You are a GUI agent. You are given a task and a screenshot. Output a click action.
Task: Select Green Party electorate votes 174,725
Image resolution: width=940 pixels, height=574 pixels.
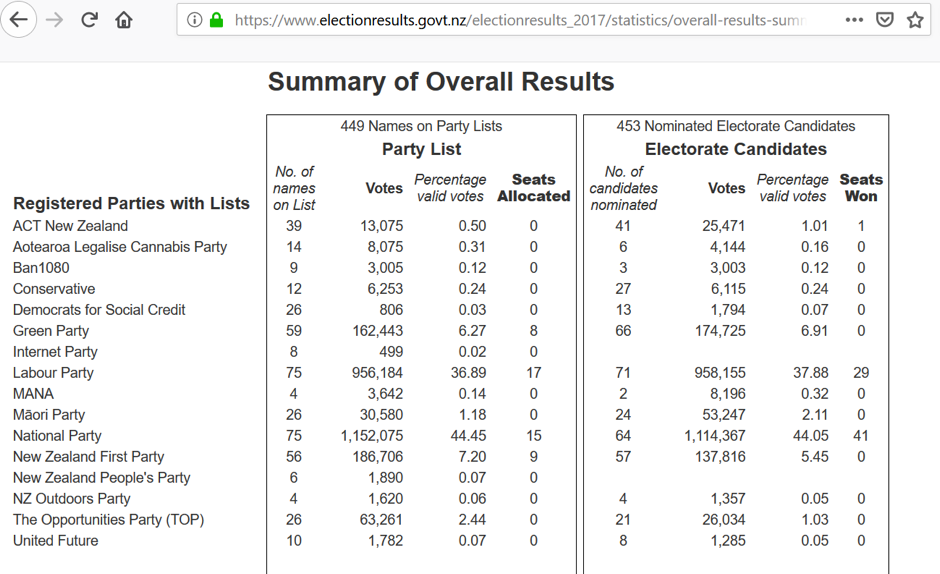click(x=720, y=331)
